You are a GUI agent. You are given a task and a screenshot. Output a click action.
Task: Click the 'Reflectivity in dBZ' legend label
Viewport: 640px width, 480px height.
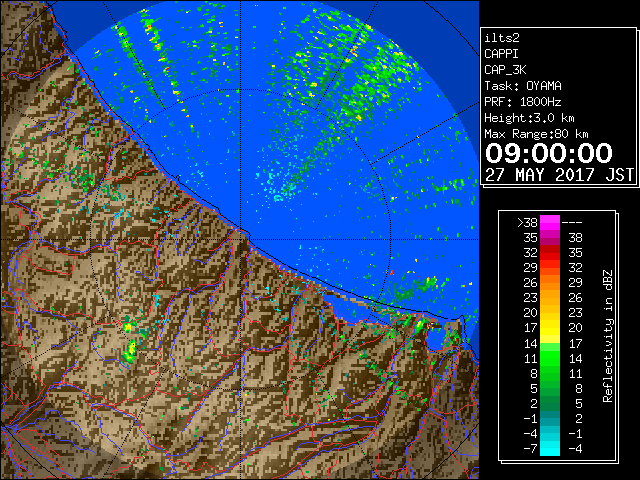pyautogui.click(x=608, y=336)
